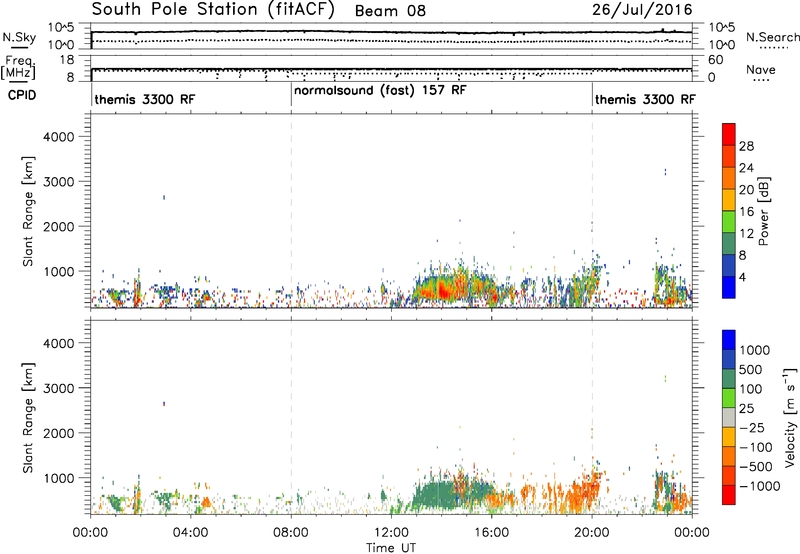Click 'Velocity [m s-1]' colorbar label
Viewport: 800px width, 554px height.
pyautogui.click(x=790, y=417)
